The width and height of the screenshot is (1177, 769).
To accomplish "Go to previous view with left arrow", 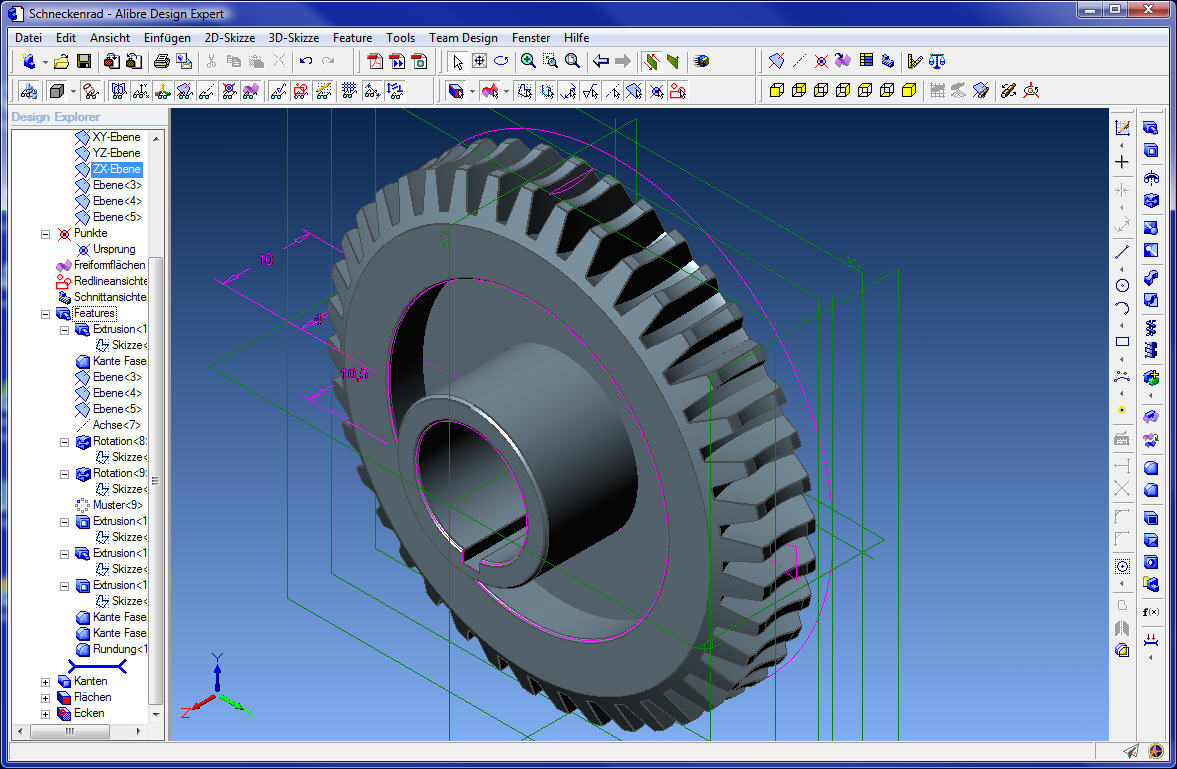I will tap(601, 62).
